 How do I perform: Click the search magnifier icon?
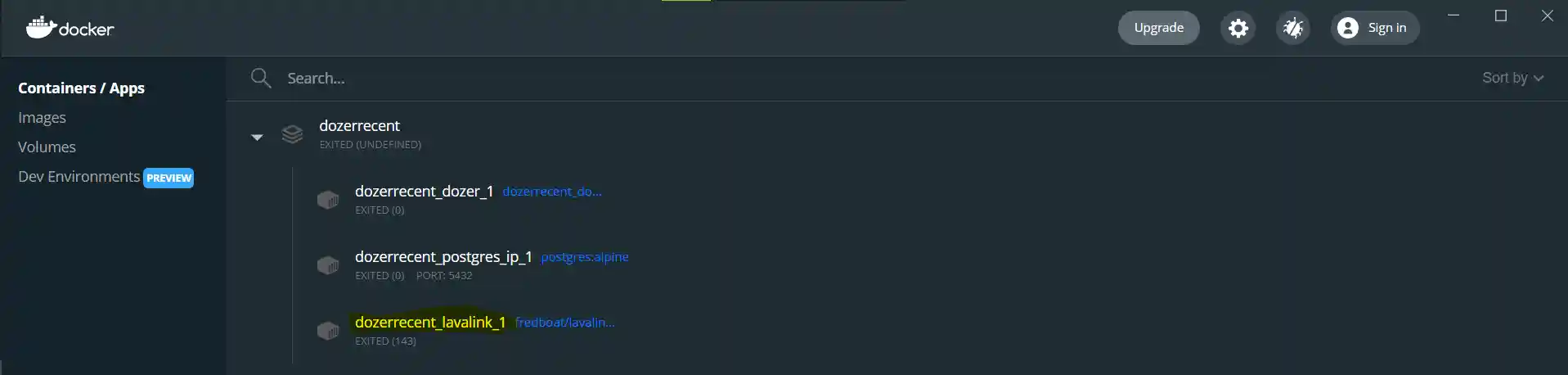[261, 78]
